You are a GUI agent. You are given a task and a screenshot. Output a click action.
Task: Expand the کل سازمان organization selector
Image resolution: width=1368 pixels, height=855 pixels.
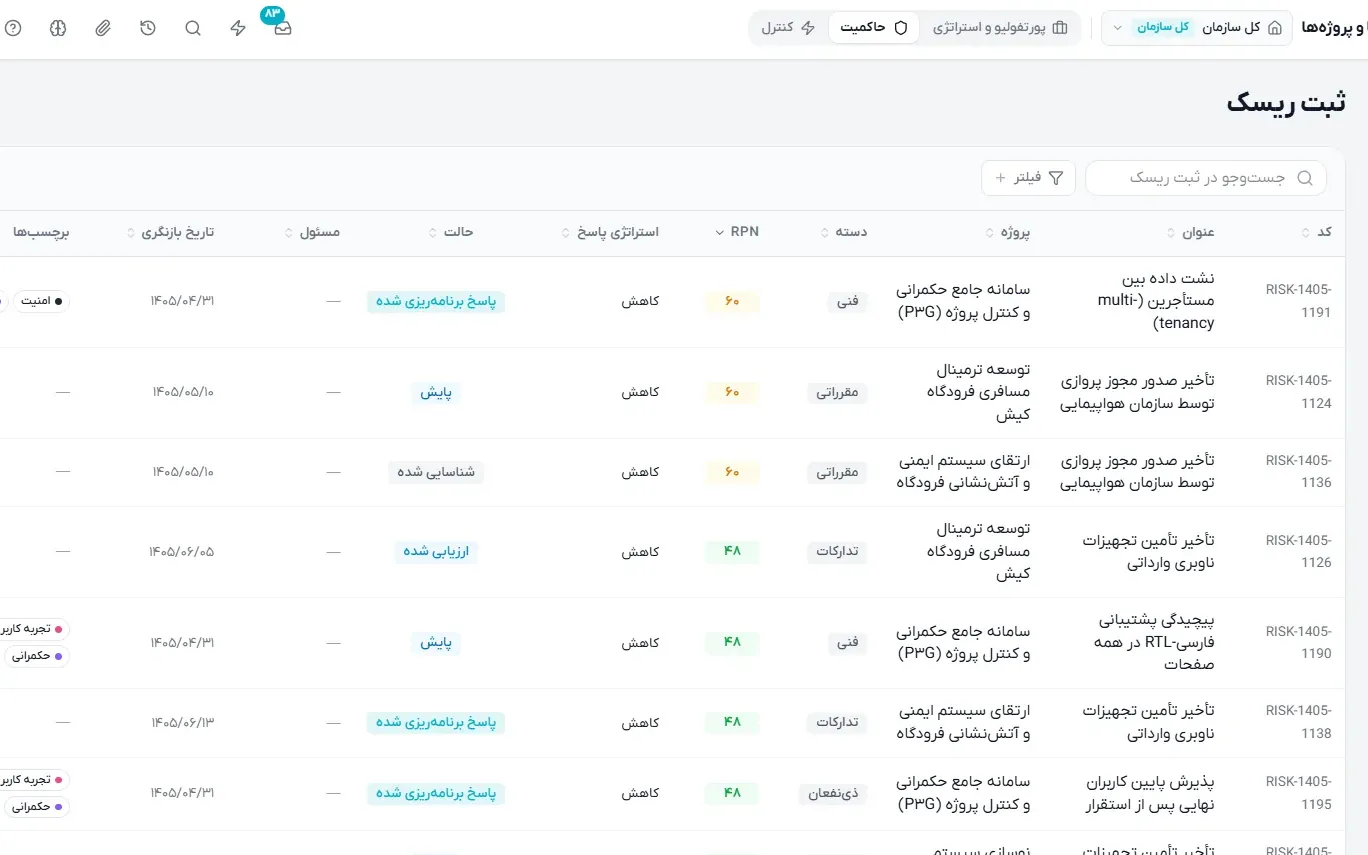coord(1196,28)
